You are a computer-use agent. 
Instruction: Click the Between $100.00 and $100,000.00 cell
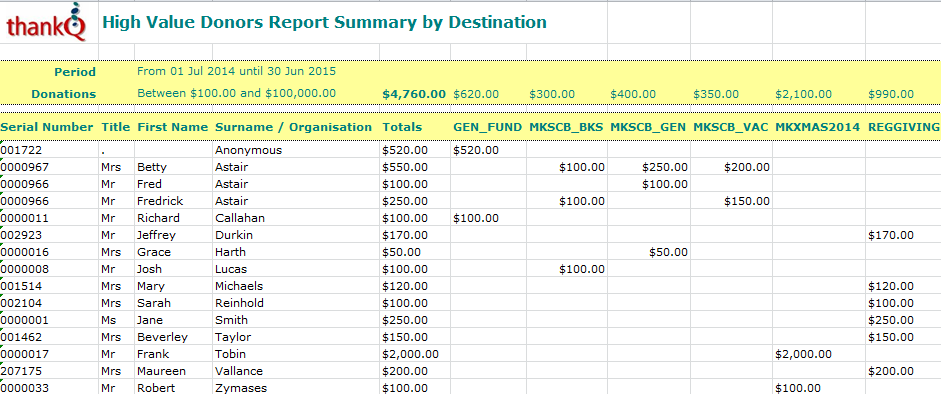[x=236, y=94]
